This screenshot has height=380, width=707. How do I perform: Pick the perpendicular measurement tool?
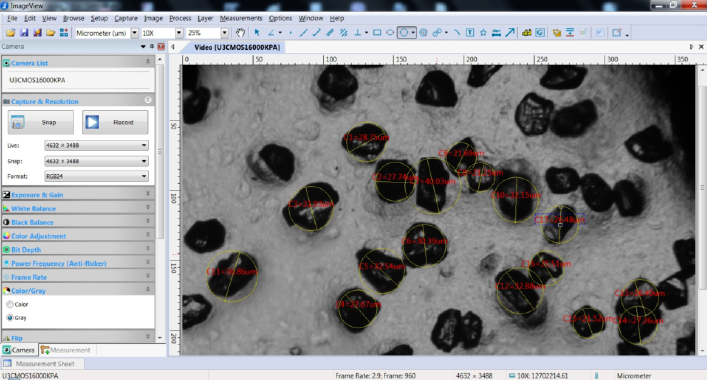358,32
